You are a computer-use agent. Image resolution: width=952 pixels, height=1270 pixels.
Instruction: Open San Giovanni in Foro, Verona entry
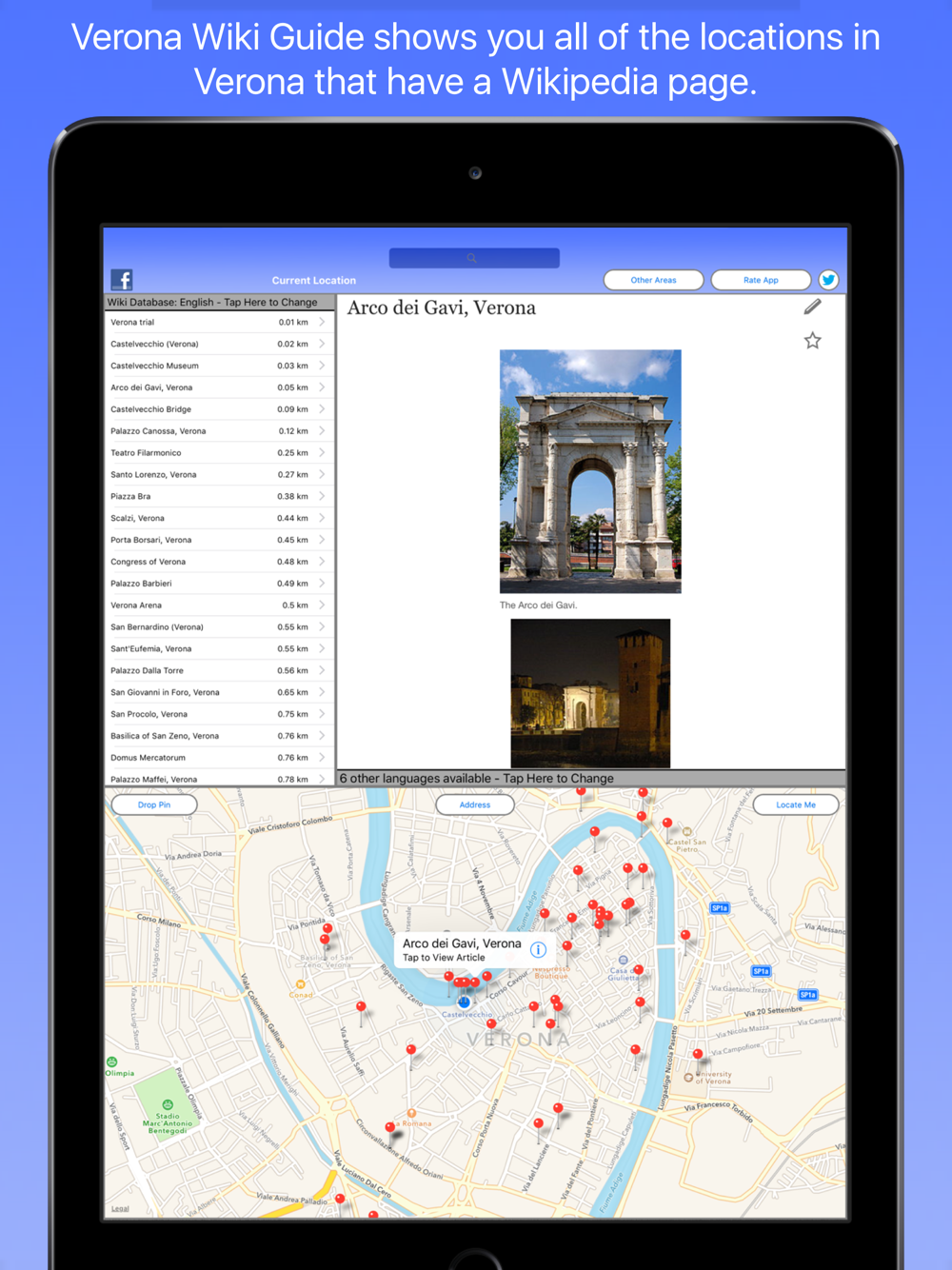219,692
